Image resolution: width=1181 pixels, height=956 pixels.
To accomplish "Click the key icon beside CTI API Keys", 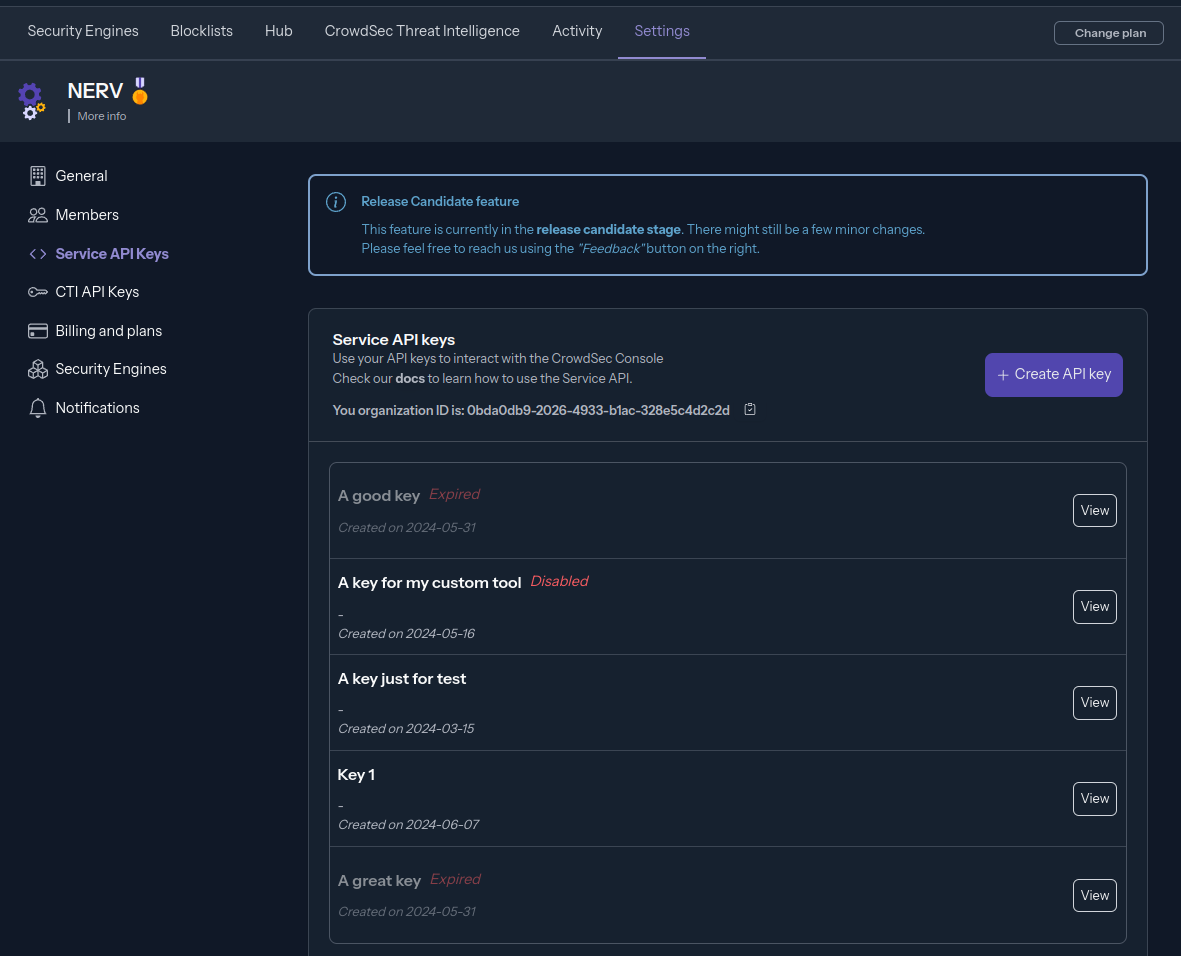I will (x=38, y=292).
